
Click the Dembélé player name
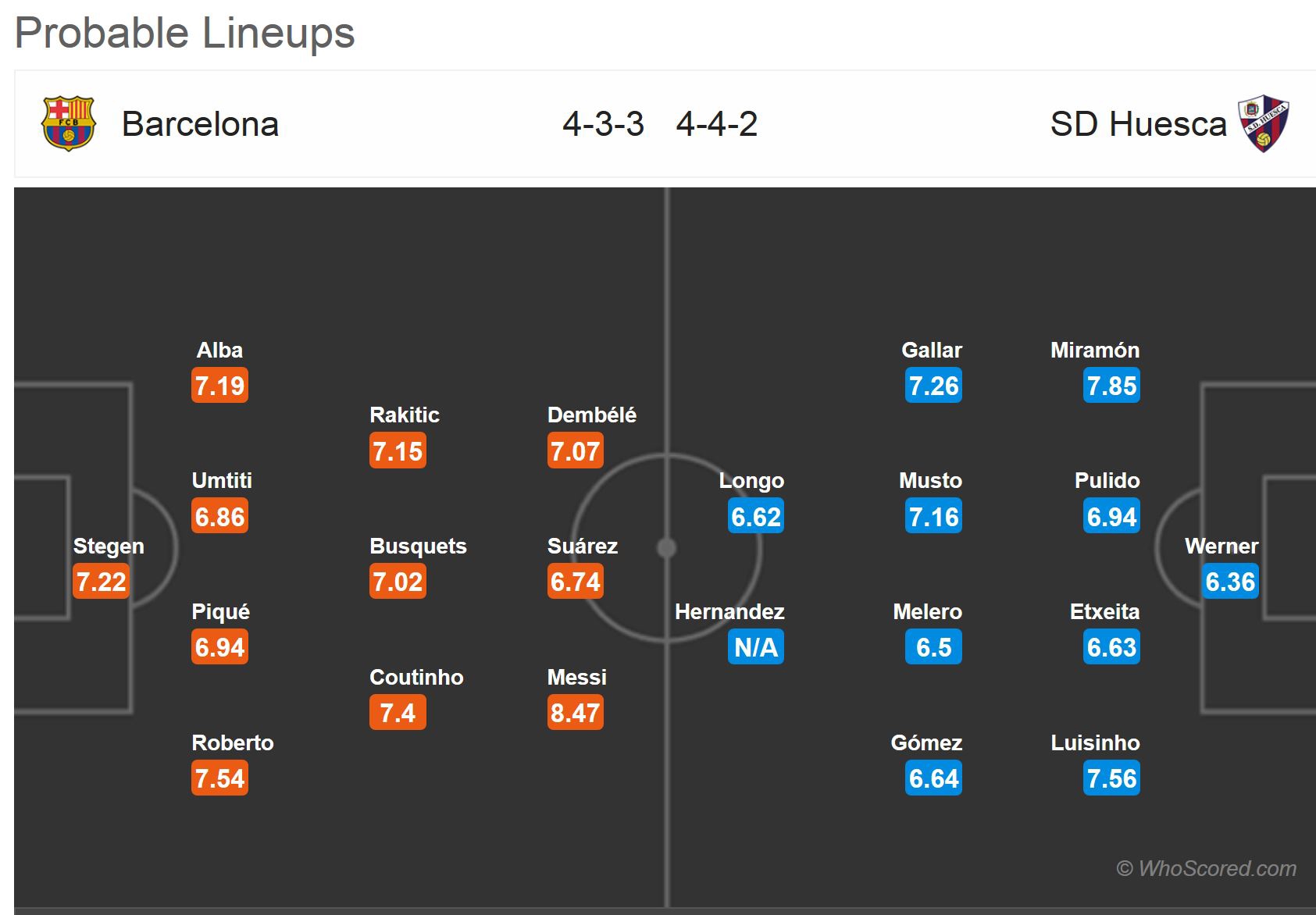[x=591, y=415]
